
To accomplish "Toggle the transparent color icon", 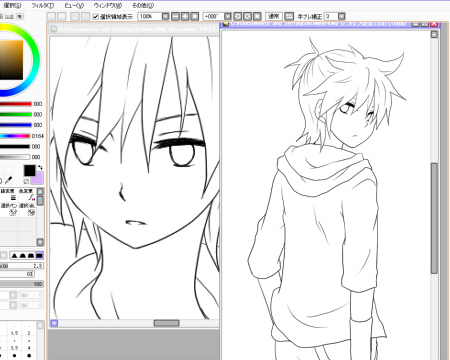I will tap(26, 181).
